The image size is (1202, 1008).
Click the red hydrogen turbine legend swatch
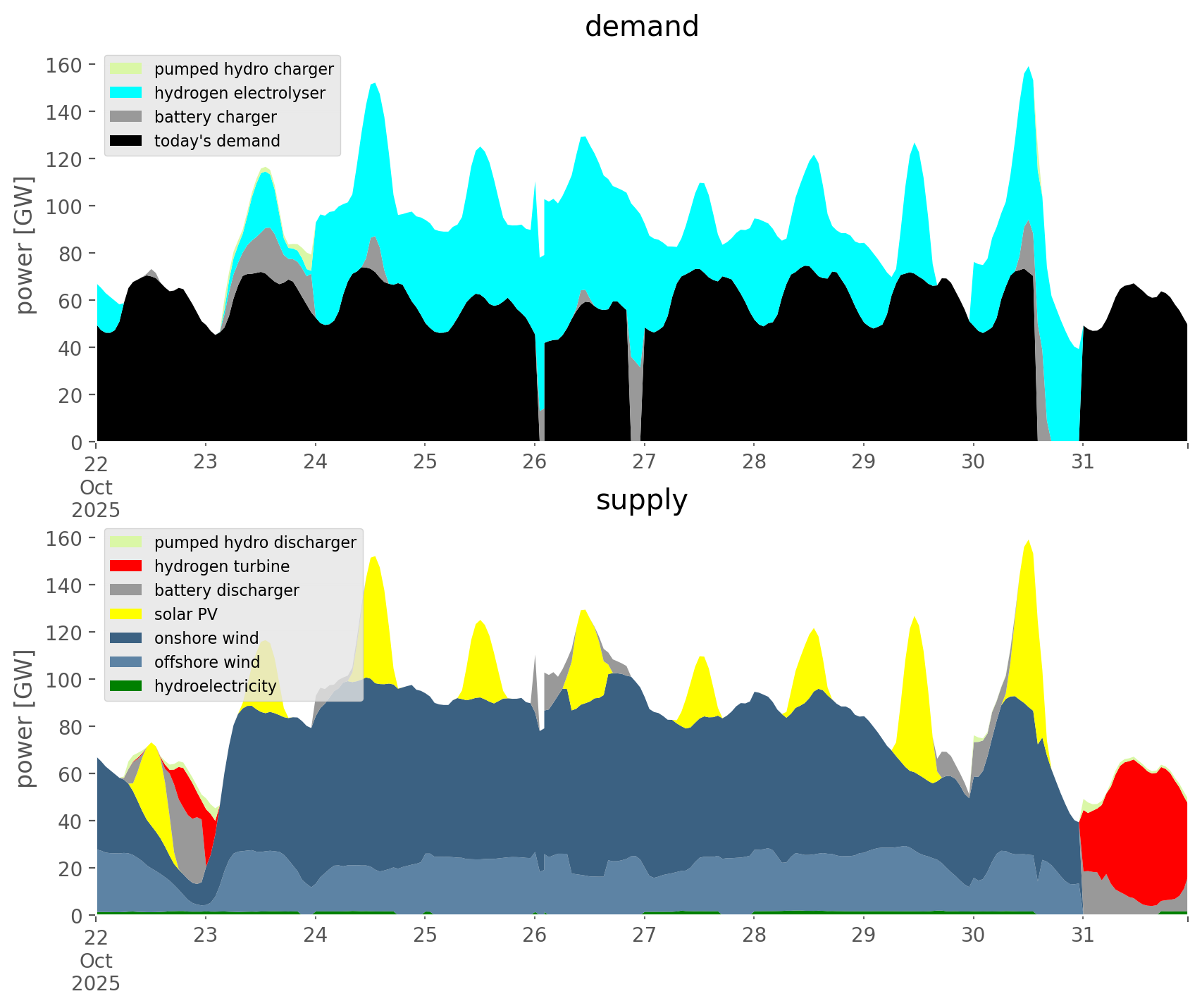[126, 566]
